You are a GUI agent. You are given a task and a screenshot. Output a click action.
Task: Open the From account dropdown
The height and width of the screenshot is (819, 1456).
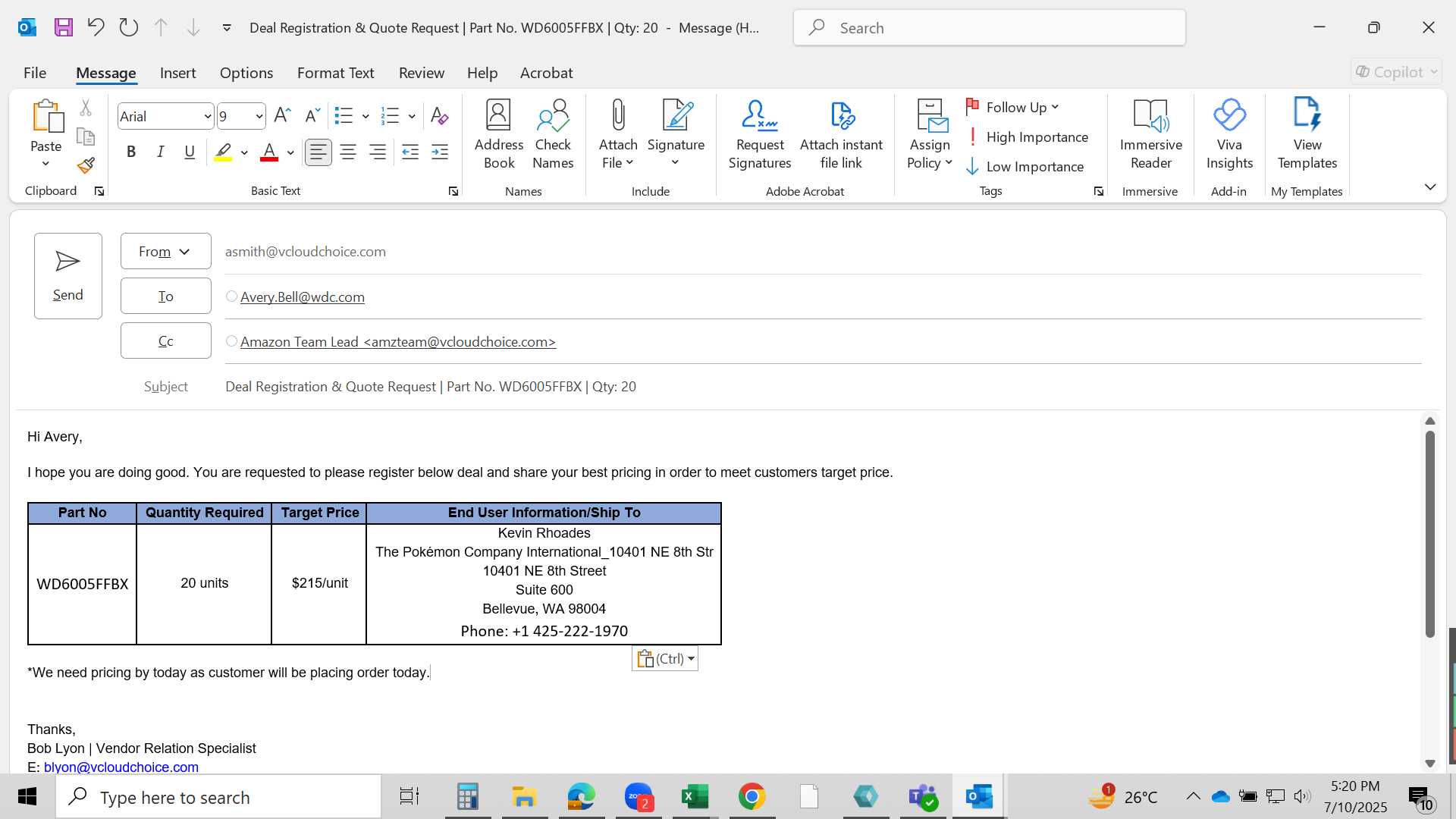165,251
